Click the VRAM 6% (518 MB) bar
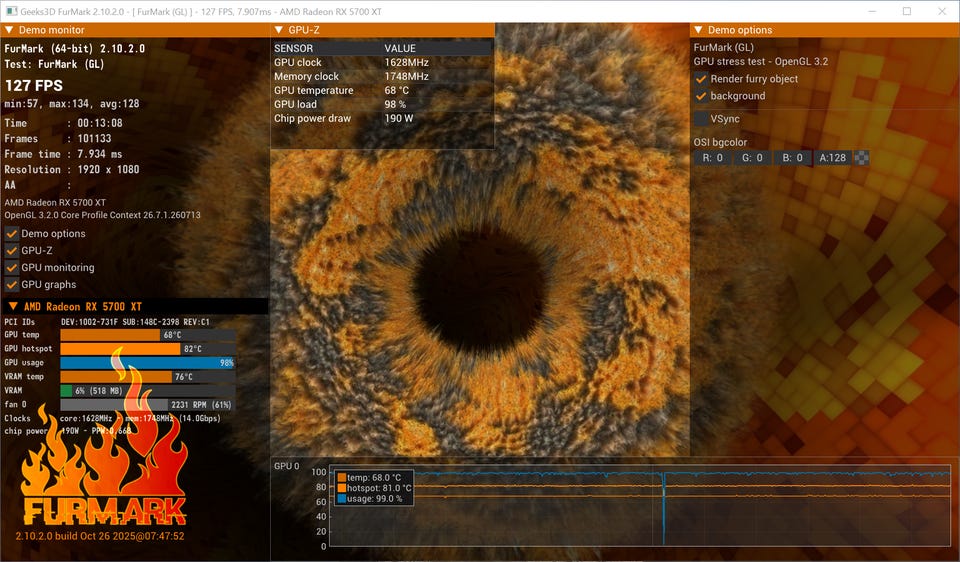The image size is (960, 562). pyautogui.click(x=148, y=391)
